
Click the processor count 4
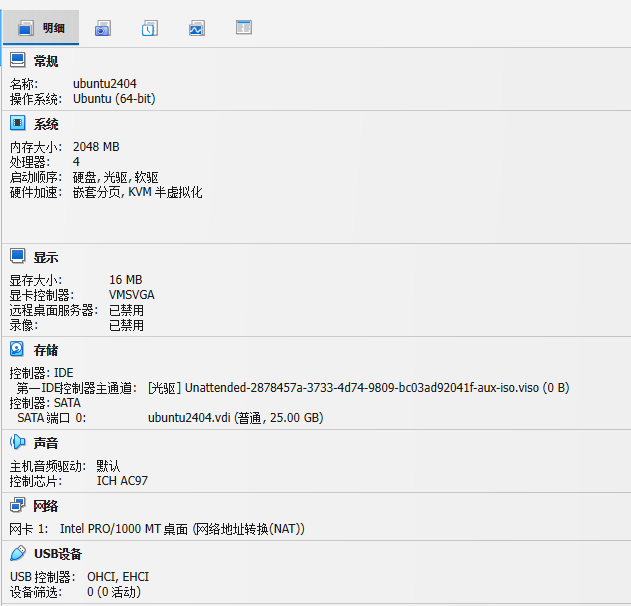pos(76,162)
